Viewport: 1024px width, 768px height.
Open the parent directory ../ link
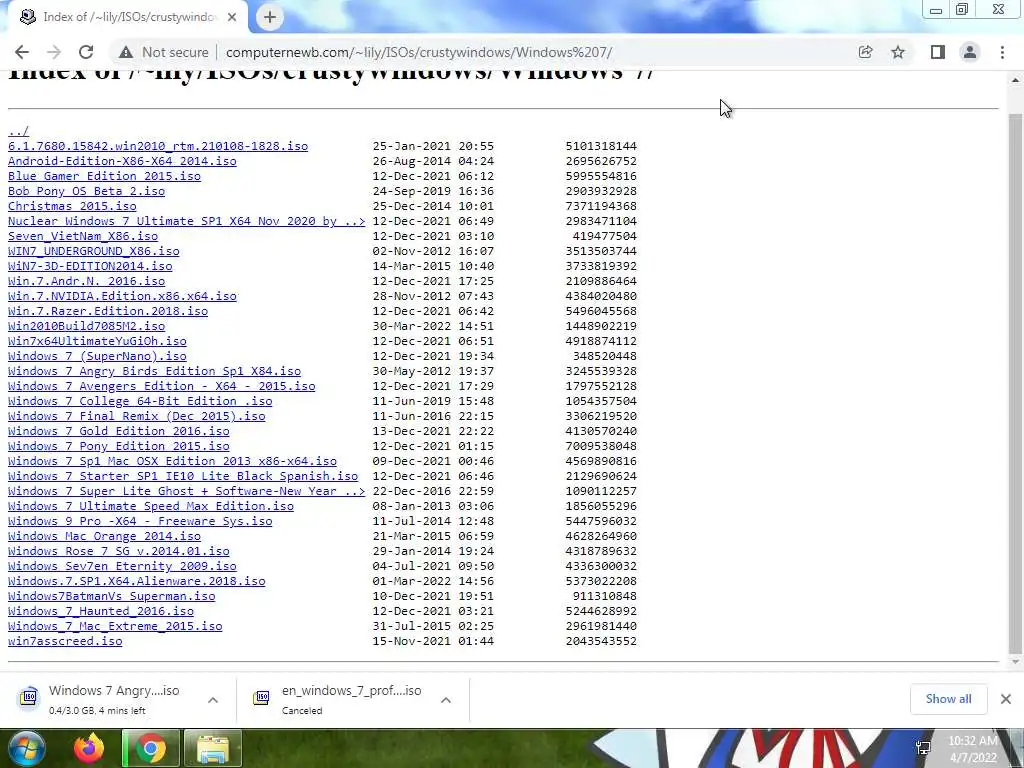(x=18, y=131)
